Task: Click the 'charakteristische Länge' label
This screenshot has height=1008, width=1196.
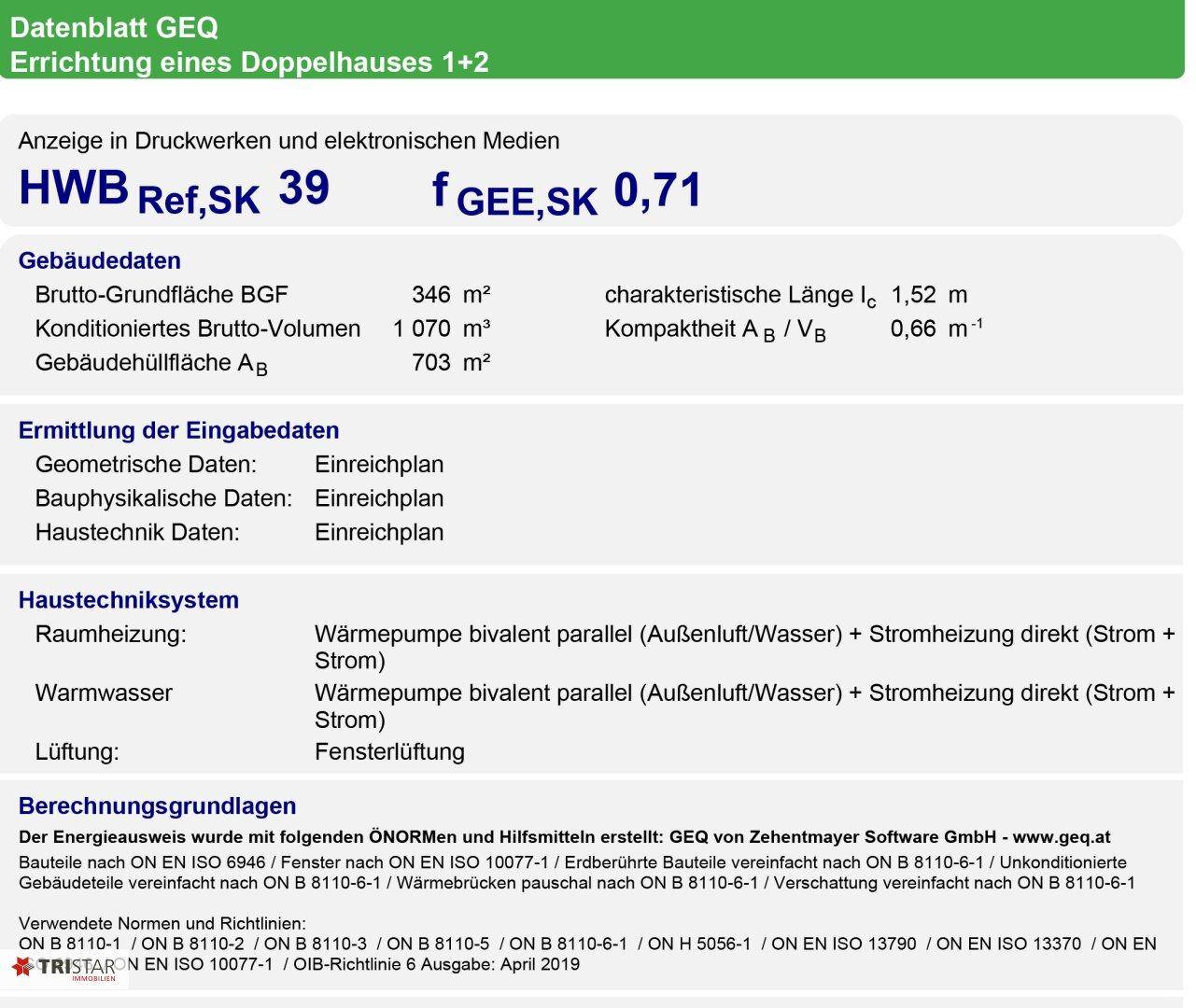Action: [740, 297]
